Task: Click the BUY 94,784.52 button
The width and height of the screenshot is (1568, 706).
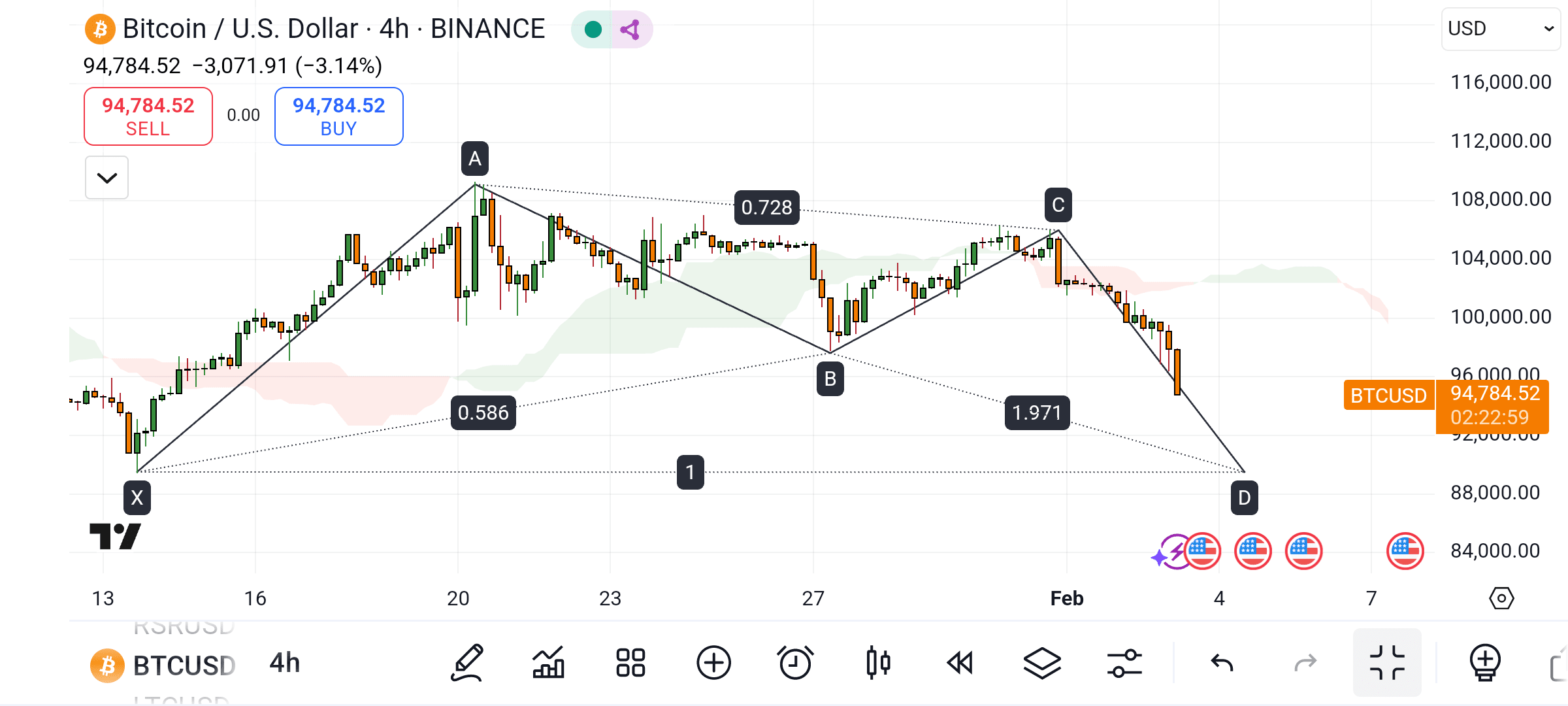Action: [338, 116]
